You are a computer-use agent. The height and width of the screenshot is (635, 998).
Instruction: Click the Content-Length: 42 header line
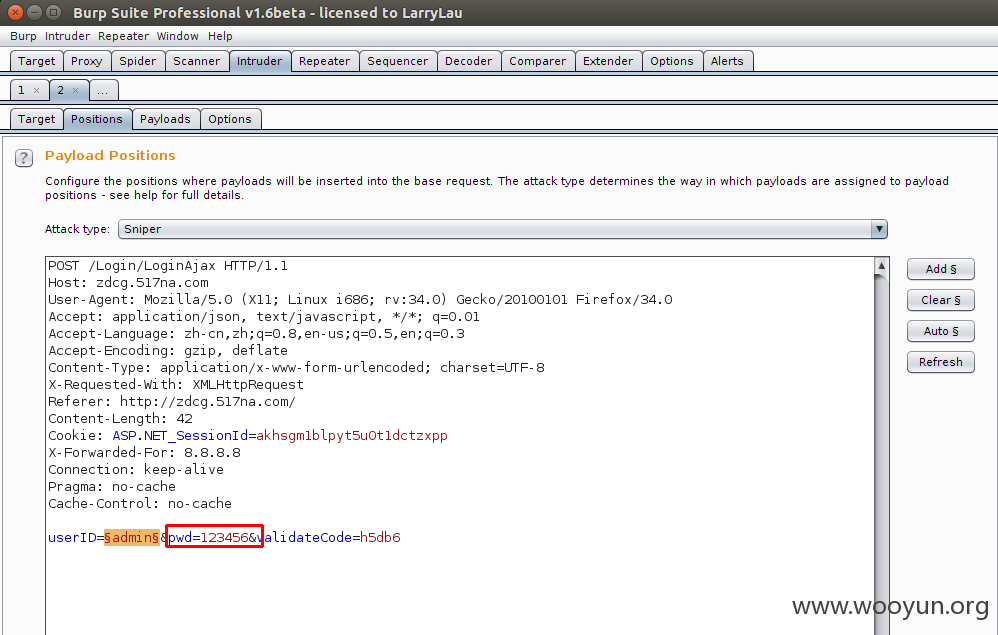[x=120, y=419]
